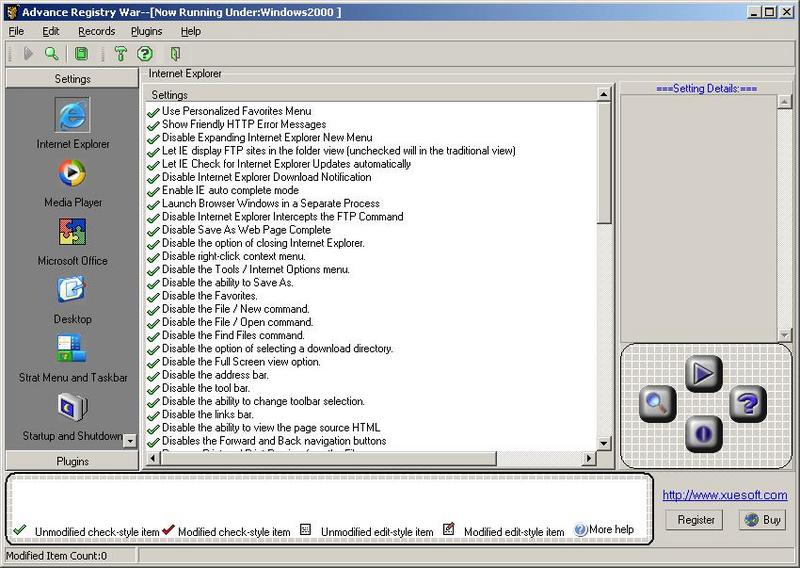The width and height of the screenshot is (800, 568).
Task: Click settings list scroll-right arrow
Action: point(589,458)
